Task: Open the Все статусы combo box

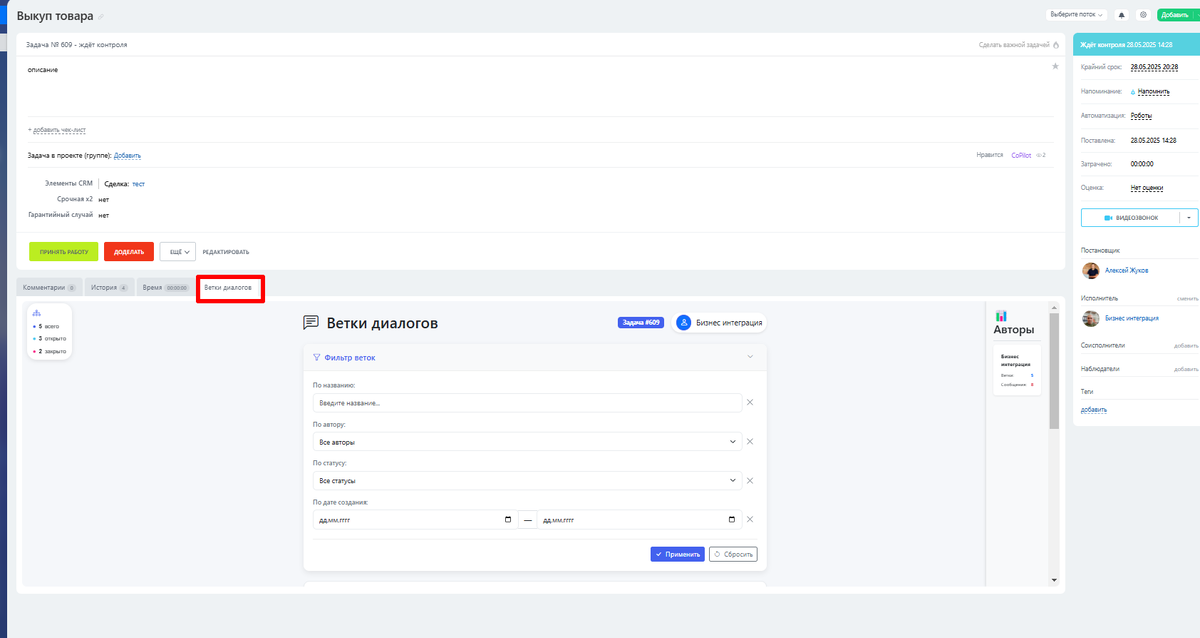Action: (527, 480)
